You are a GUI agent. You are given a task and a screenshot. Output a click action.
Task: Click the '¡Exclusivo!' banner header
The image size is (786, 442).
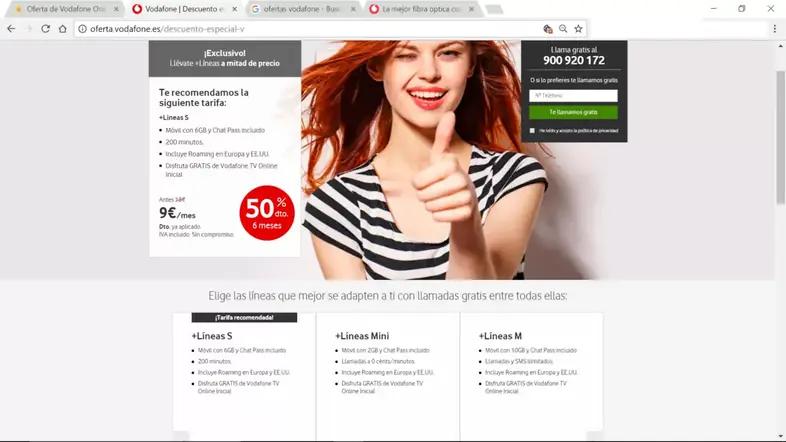pos(225,59)
